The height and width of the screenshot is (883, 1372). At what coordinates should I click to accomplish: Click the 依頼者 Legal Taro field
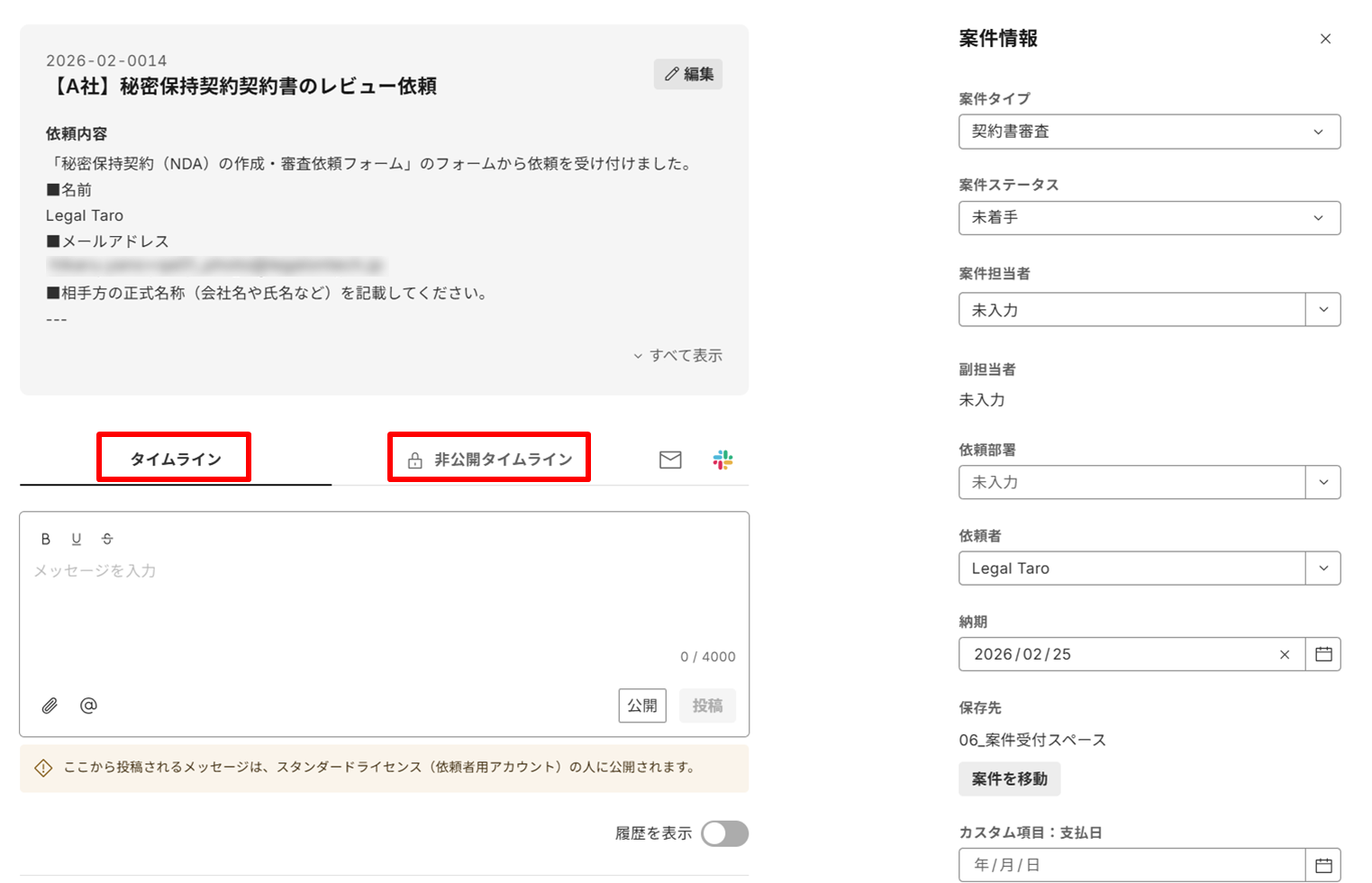pos(1132,569)
